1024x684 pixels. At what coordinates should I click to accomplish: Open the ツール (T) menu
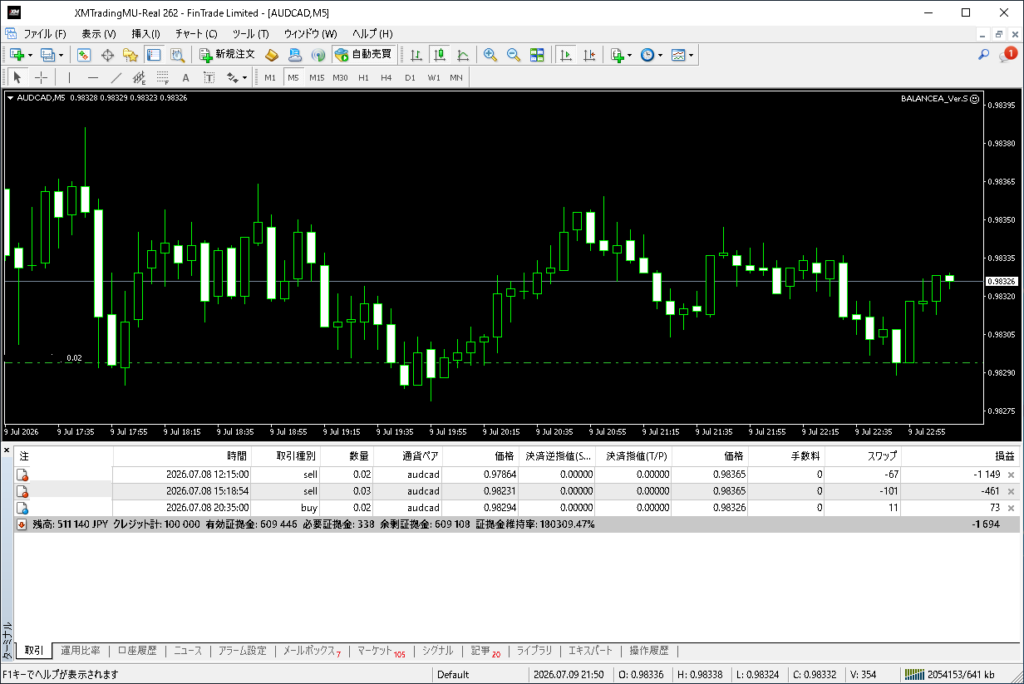pos(250,33)
